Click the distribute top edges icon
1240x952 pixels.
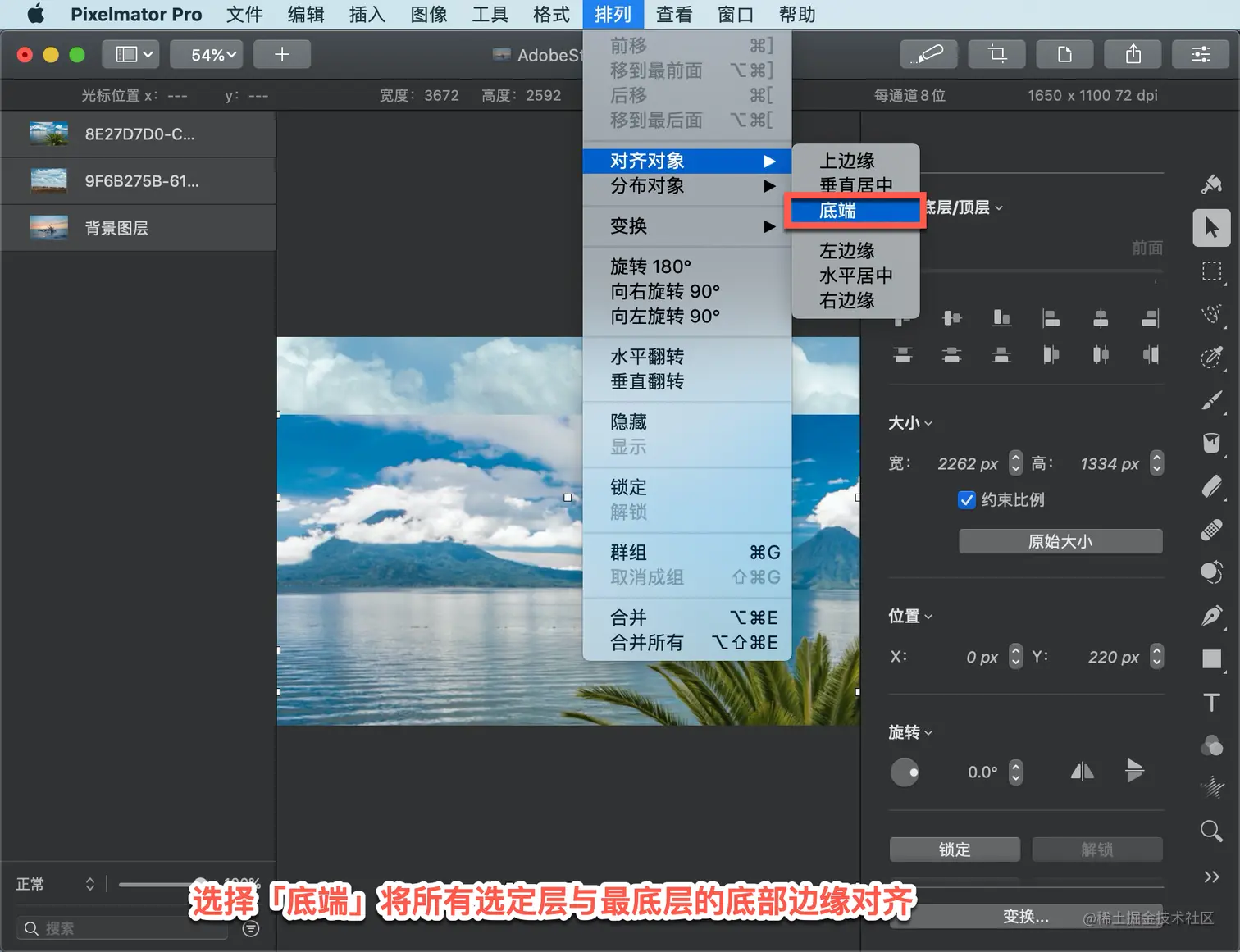[902, 355]
